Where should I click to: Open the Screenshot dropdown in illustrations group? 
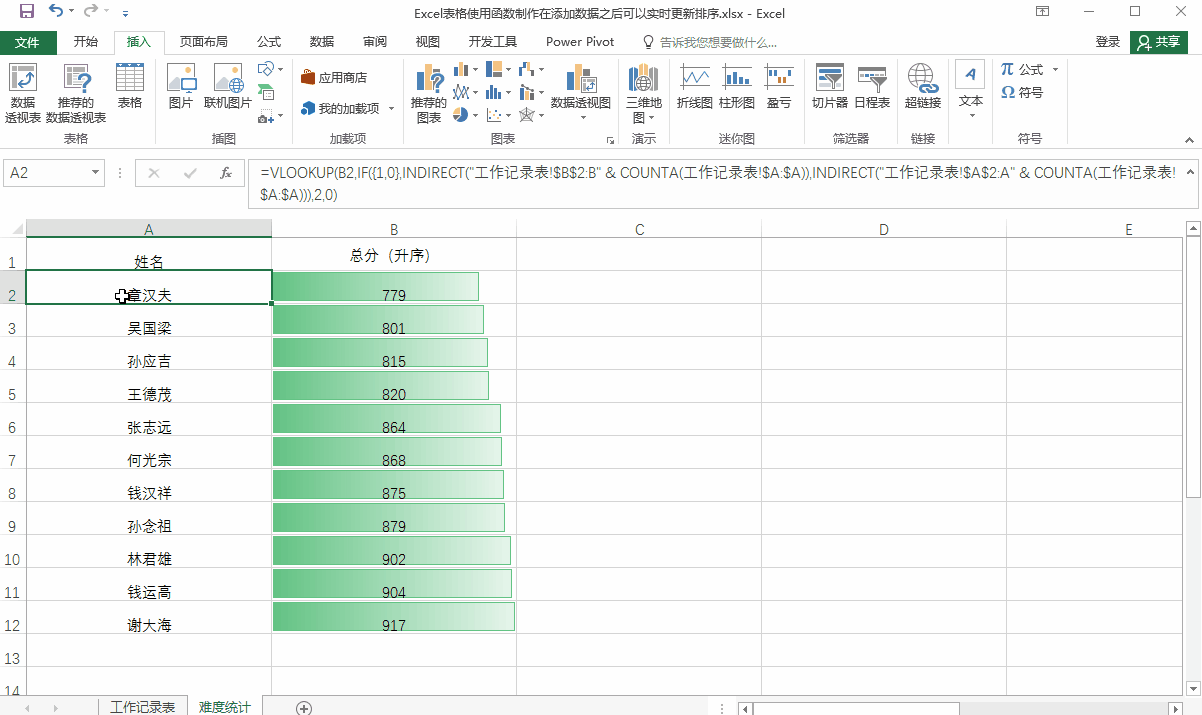click(269, 117)
